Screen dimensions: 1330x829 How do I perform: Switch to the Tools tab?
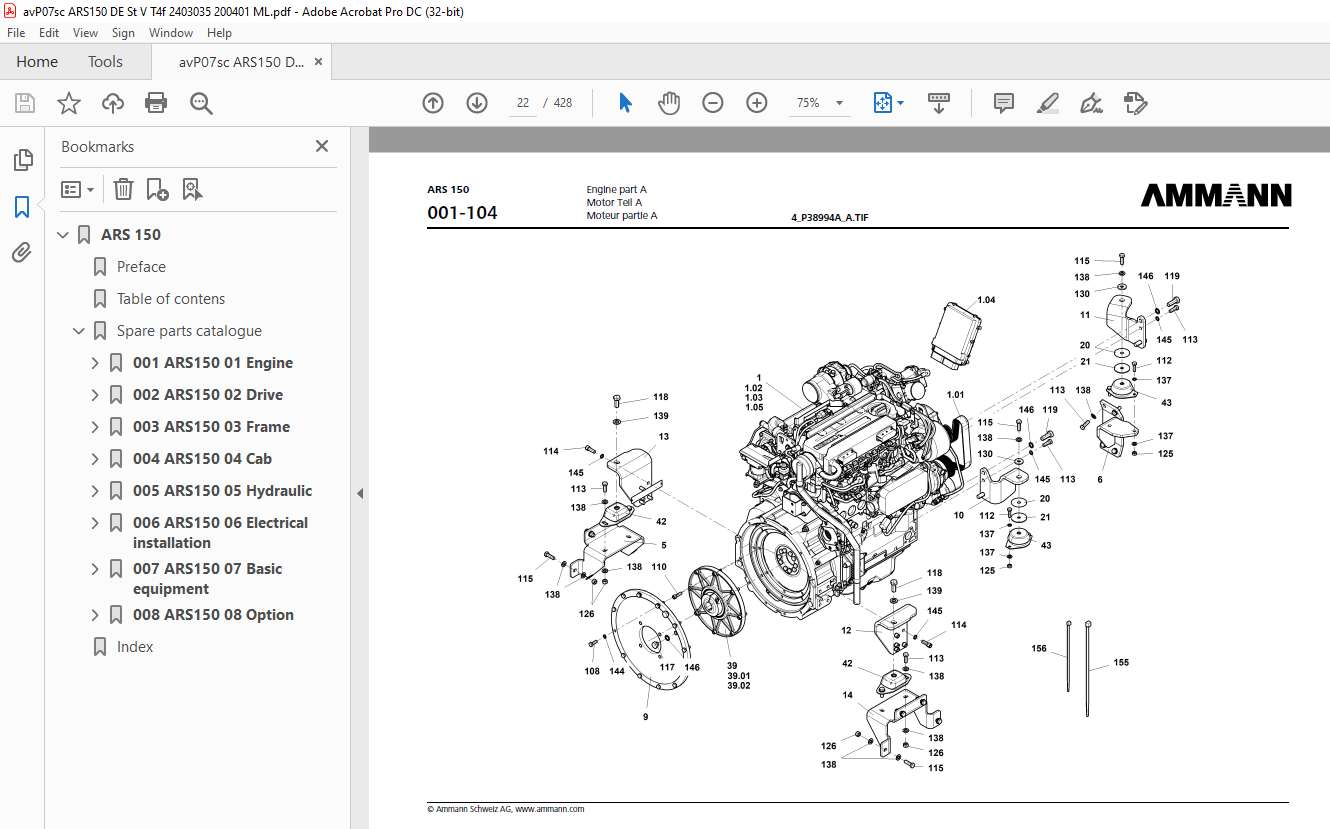click(x=105, y=62)
